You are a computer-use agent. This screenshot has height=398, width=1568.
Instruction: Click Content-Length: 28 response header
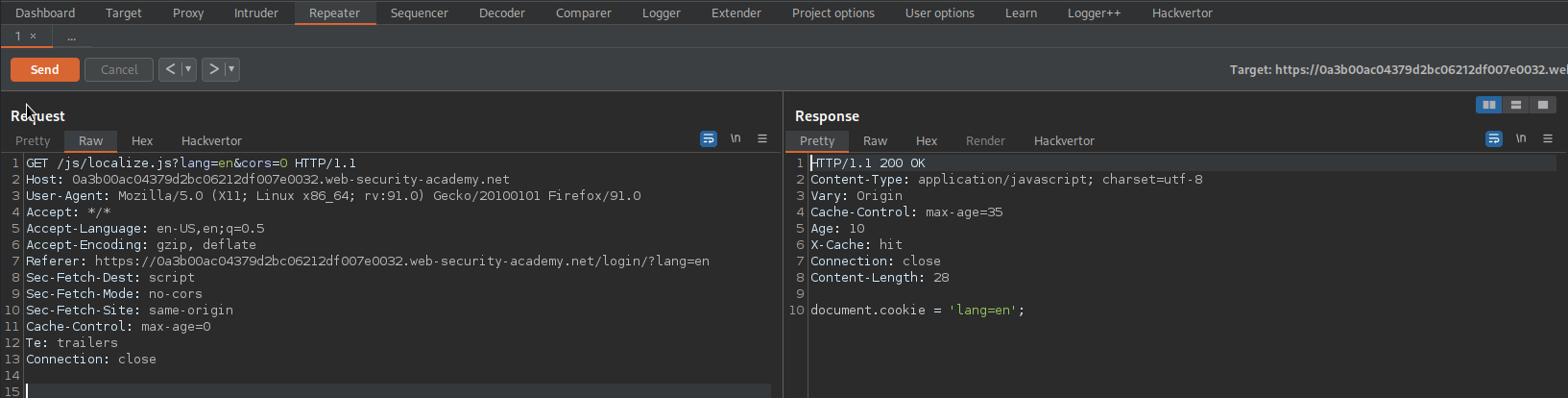[880, 278]
